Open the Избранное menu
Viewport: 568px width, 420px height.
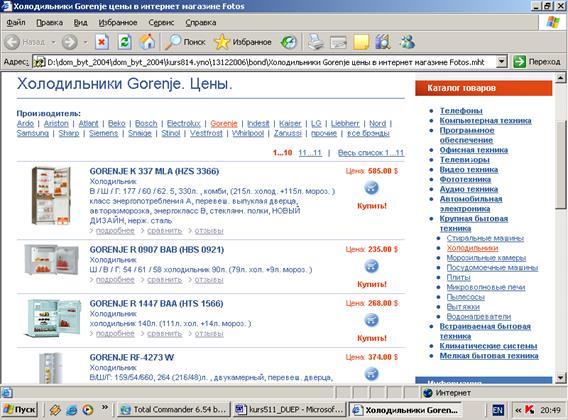tap(118, 22)
